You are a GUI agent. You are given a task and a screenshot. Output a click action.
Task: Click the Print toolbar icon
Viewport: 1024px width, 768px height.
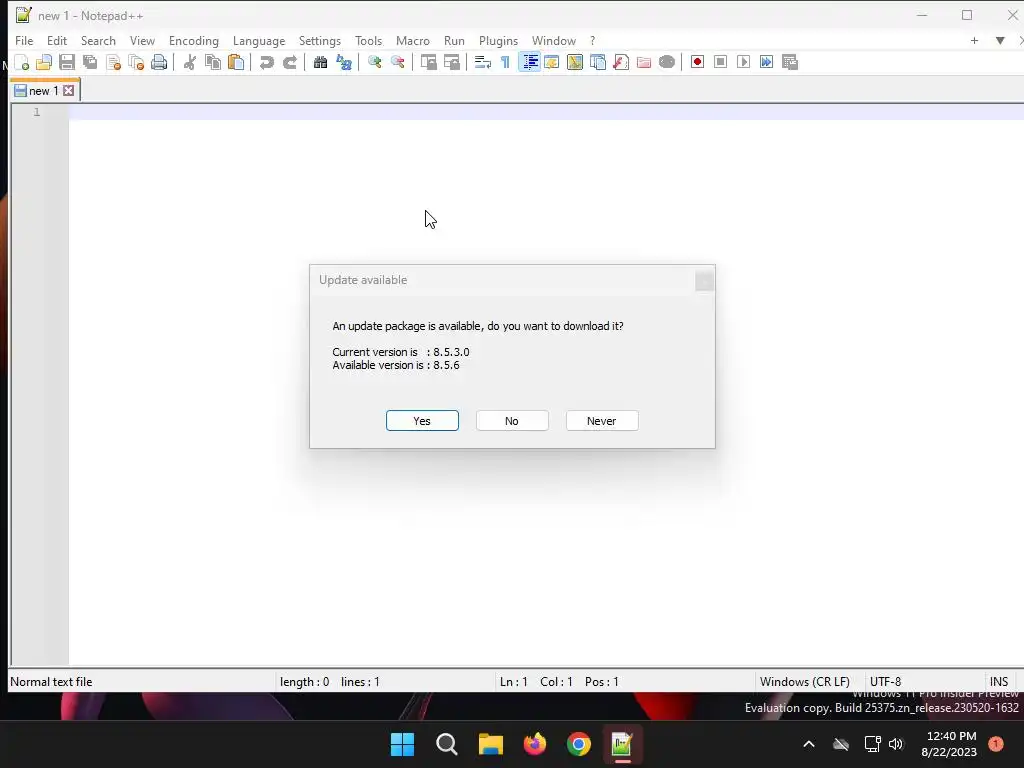pyautogui.click(x=159, y=62)
